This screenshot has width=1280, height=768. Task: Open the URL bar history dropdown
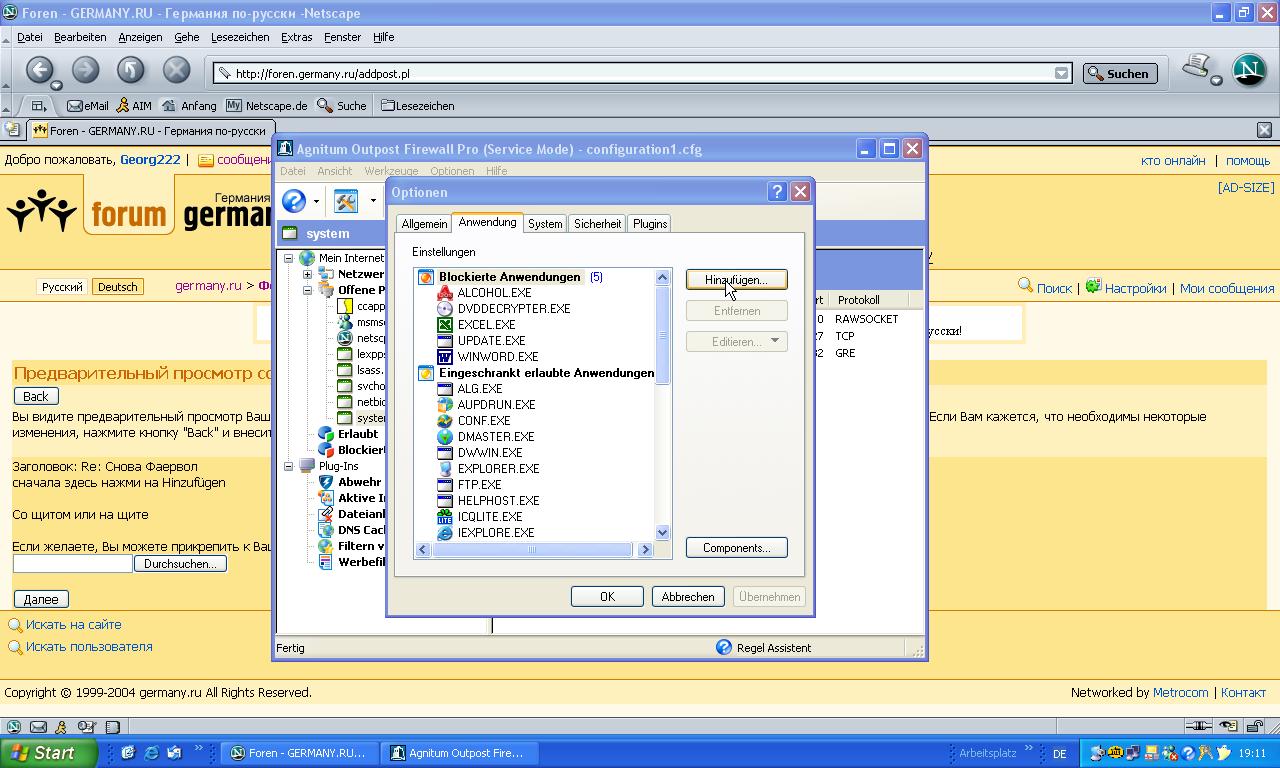[x=1061, y=73]
